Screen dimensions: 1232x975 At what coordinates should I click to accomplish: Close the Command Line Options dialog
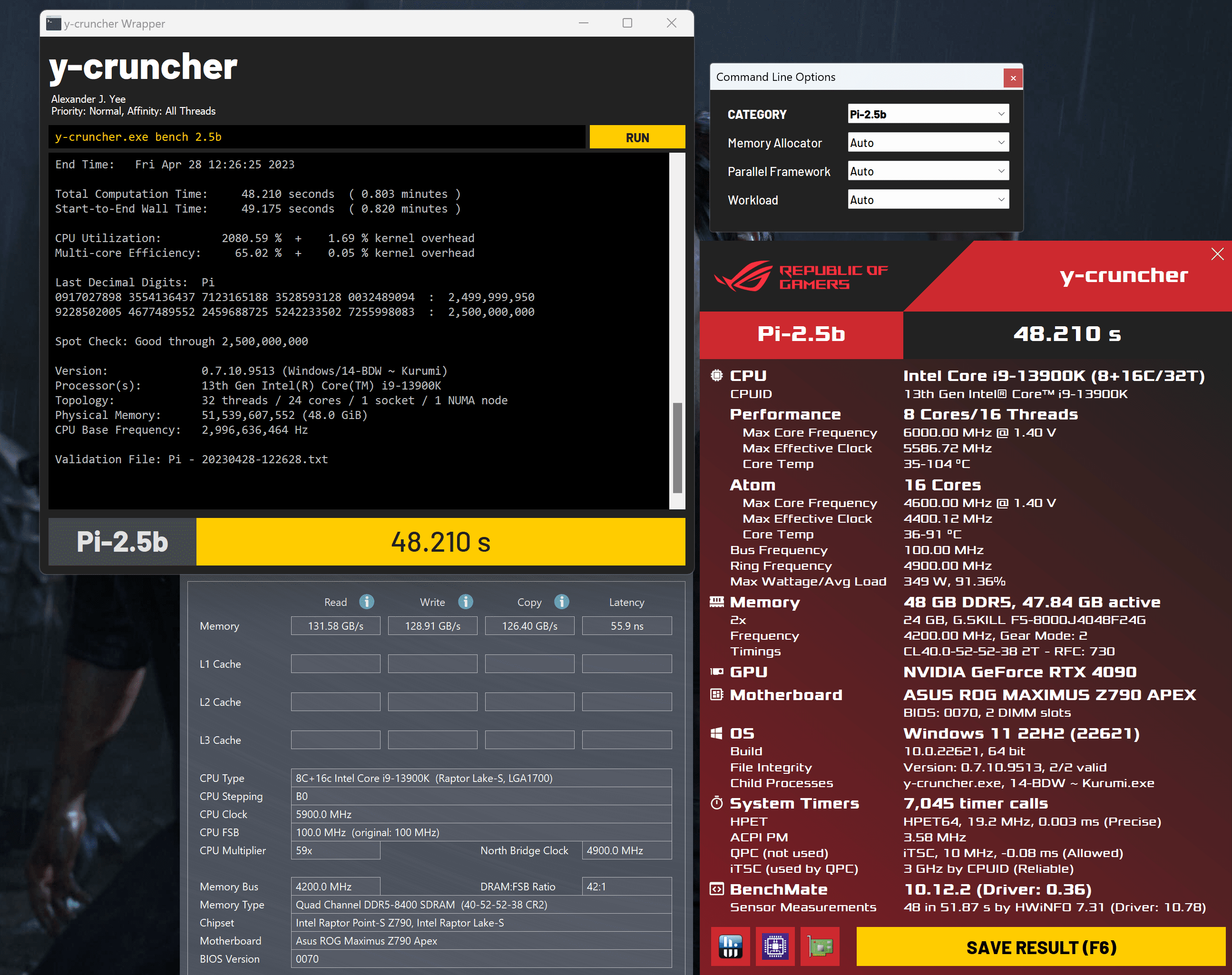pos(1013,78)
